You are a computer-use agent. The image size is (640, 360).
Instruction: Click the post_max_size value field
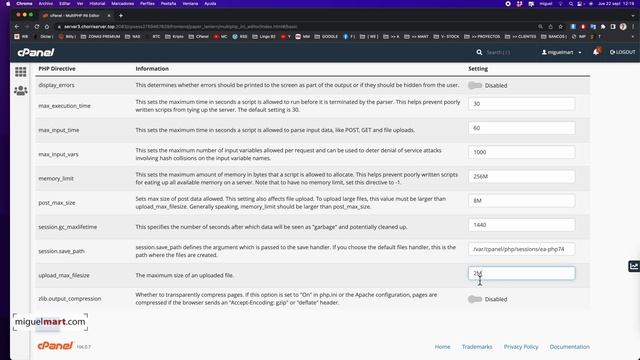click(522, 200)
